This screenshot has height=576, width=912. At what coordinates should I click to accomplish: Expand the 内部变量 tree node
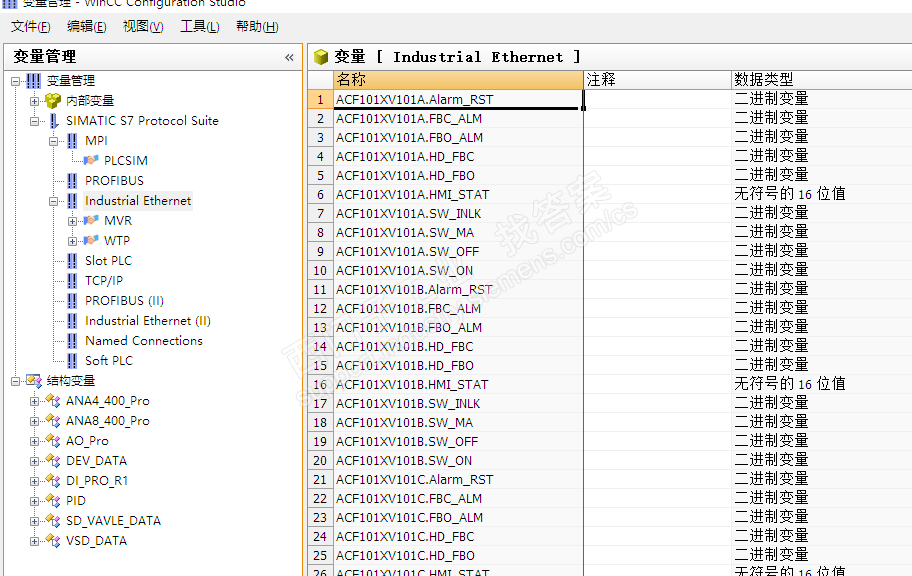[x=34, y=101]
